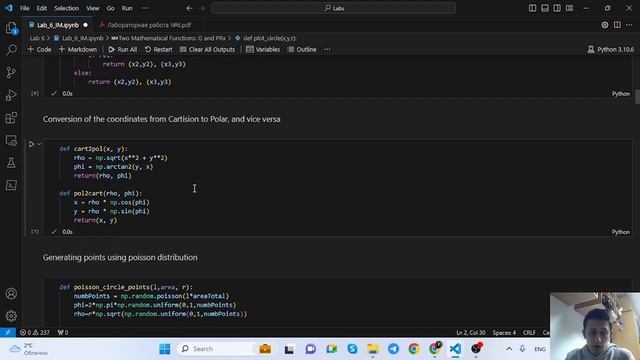
Task: Open the Go menu
Action: pos(111,8)
